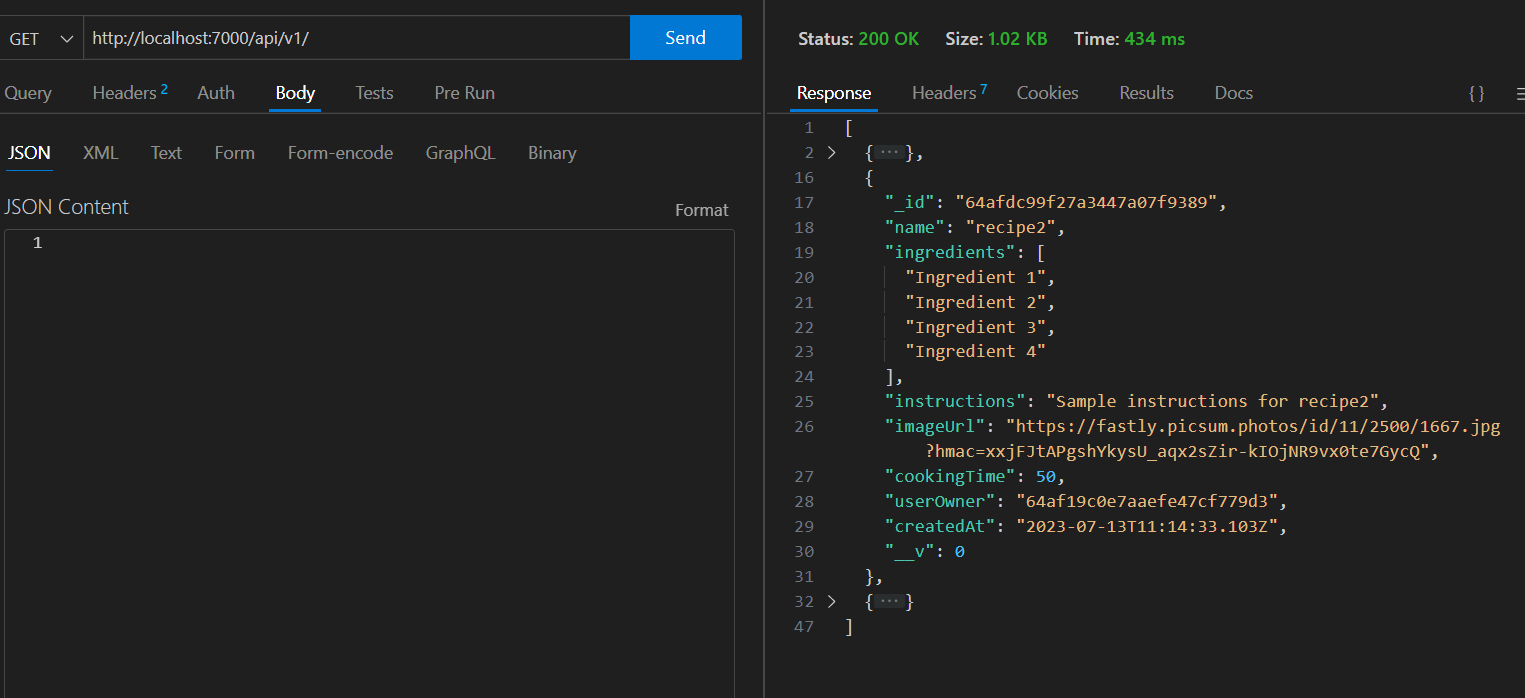Switch to the Form-encode body type
The width and height of the screenshot is (1525, 698).
coord(340,152)
